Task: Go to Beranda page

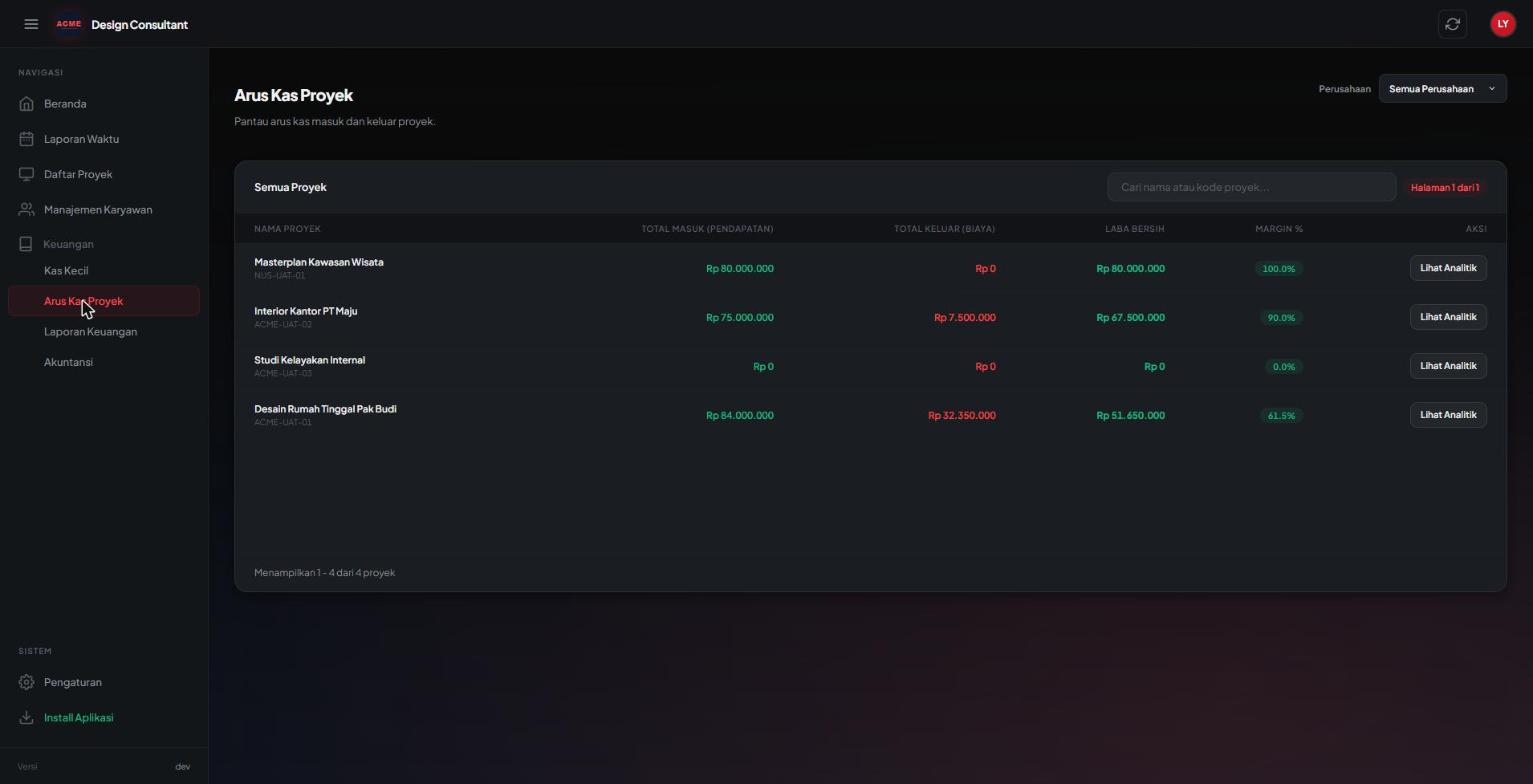Action: [x=104, y=104]
